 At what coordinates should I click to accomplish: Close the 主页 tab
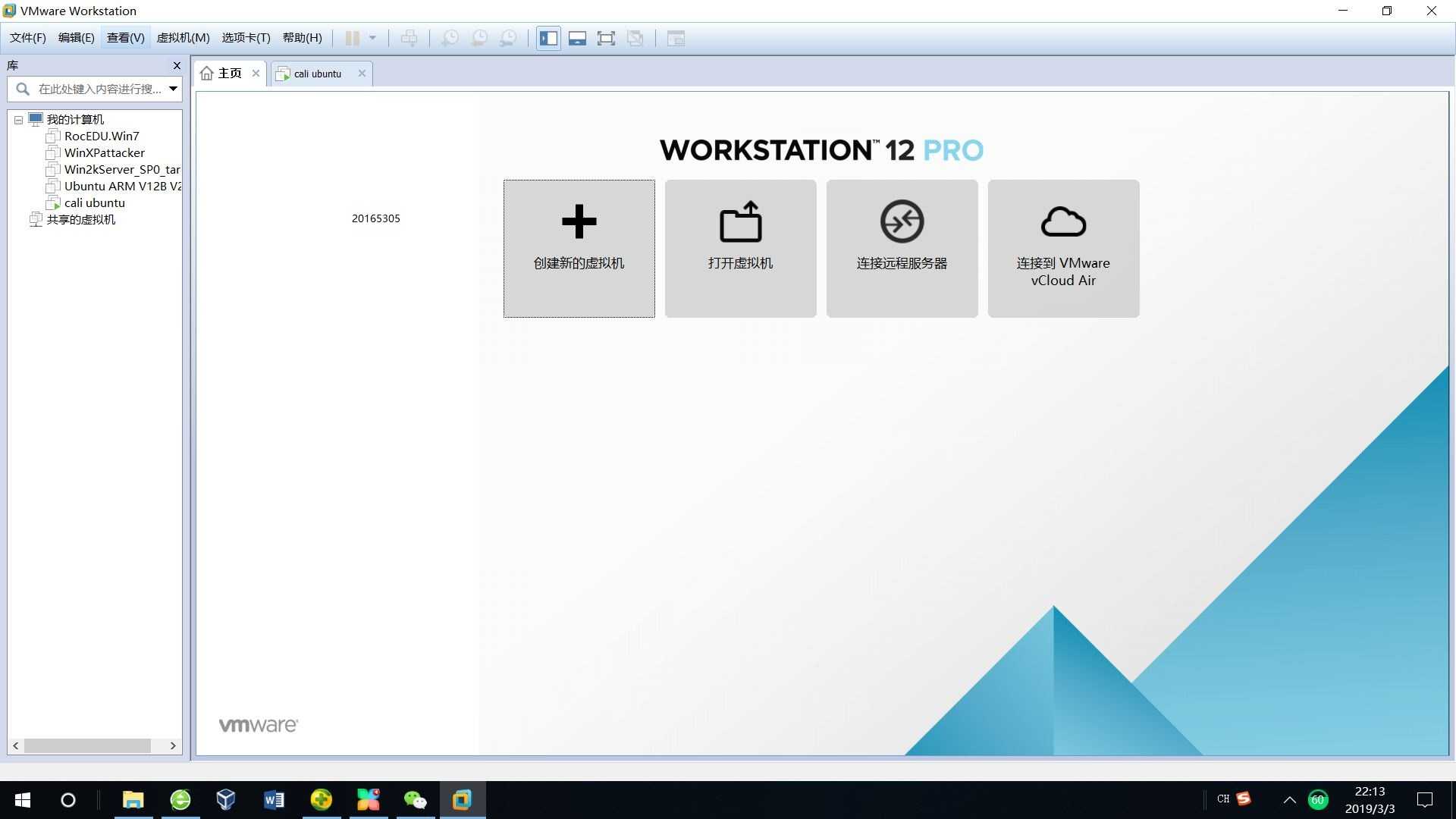tap(256, 74)
